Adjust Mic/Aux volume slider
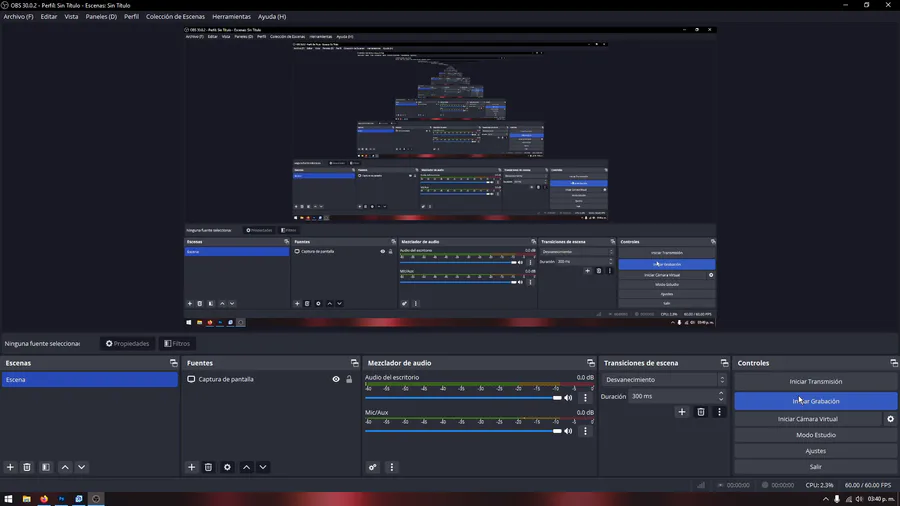Image resolution: width=900 pixels, height=506 pixels. tap(463, 431)
